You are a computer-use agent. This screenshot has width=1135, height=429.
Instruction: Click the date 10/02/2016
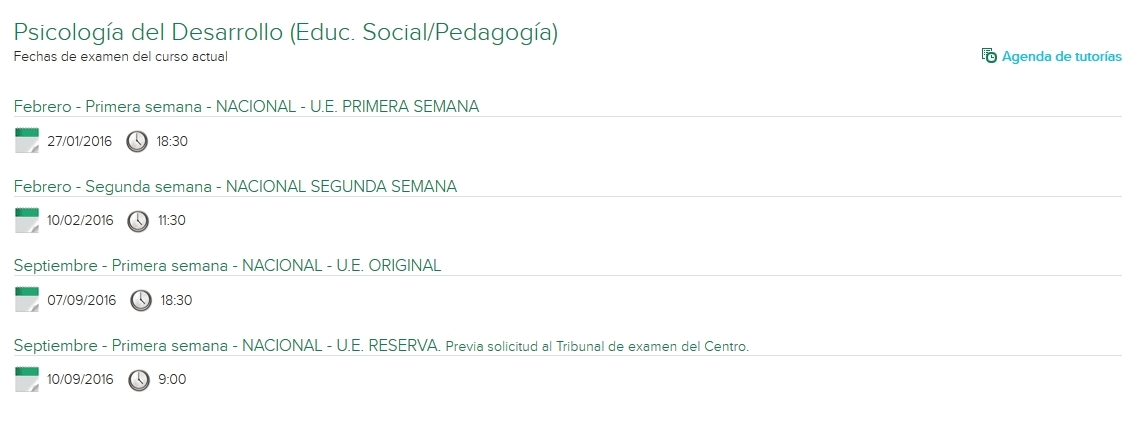pos(80,220)
